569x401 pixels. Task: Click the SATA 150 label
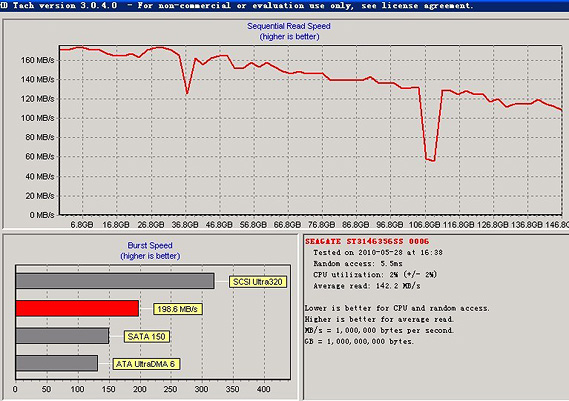coord(146,336)
